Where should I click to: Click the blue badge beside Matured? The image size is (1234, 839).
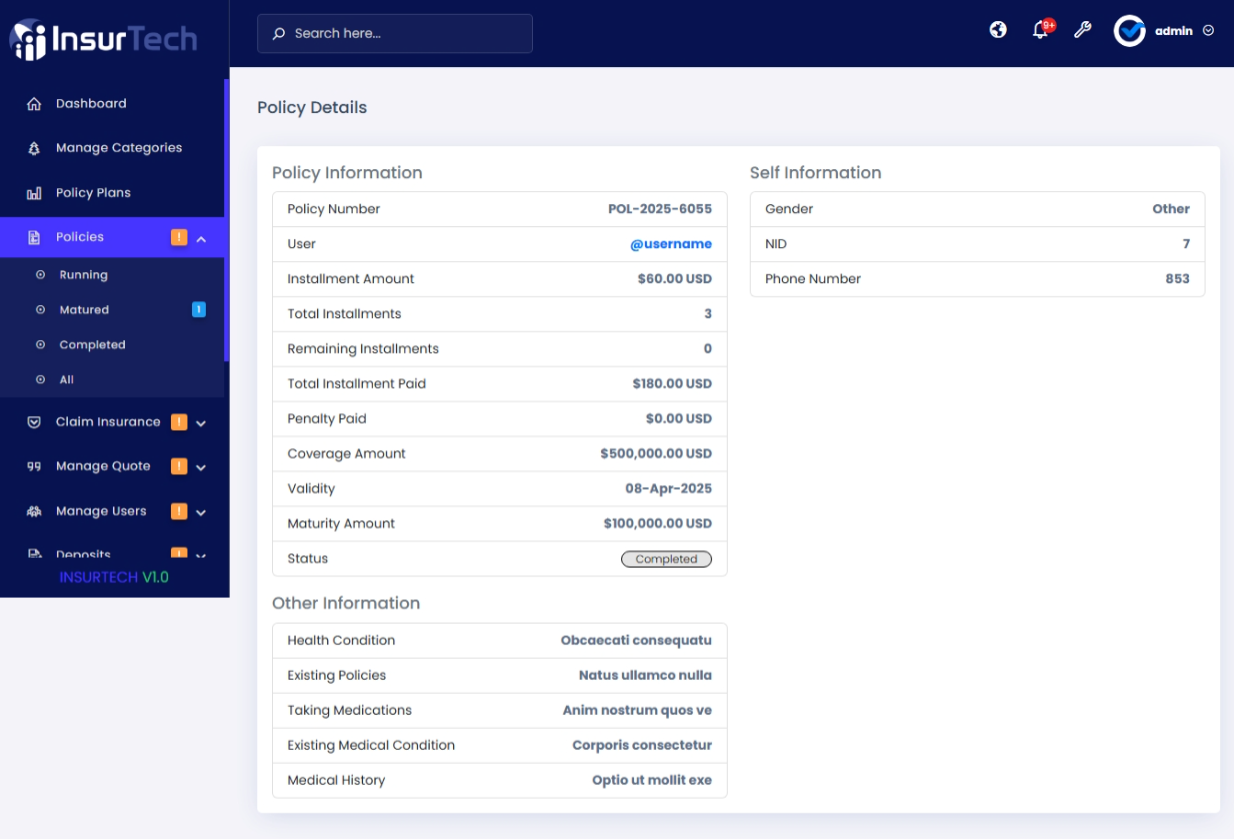click(199, 309)
